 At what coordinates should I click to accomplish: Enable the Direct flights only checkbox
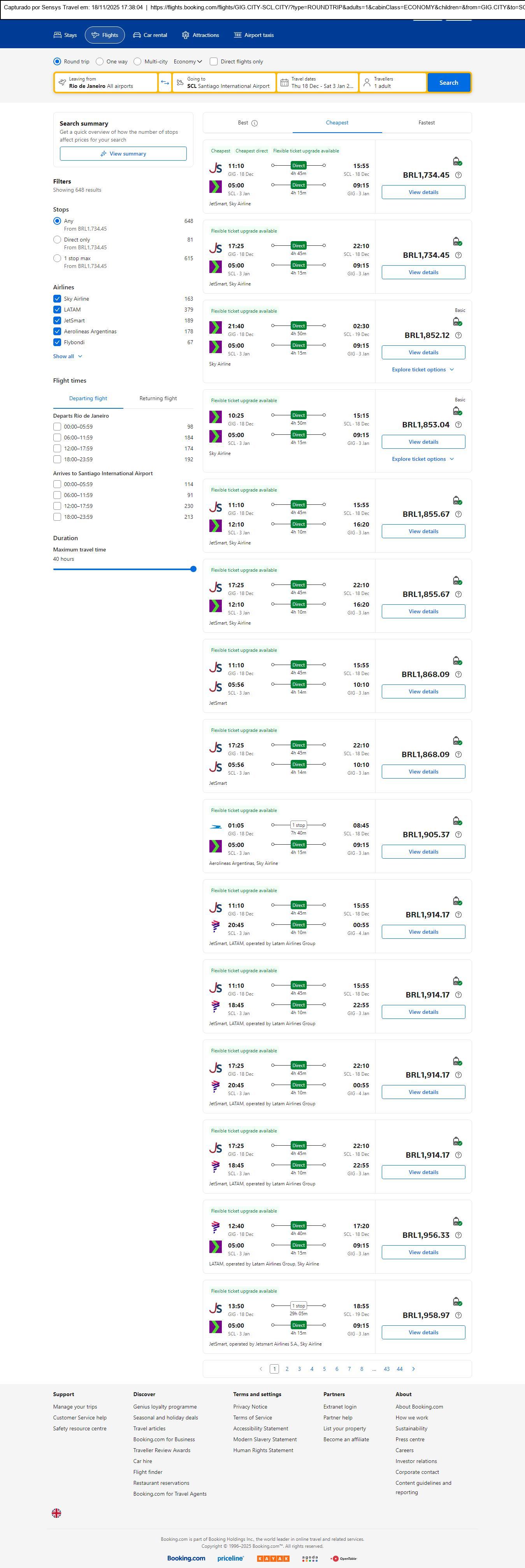[x=213, y=61]
